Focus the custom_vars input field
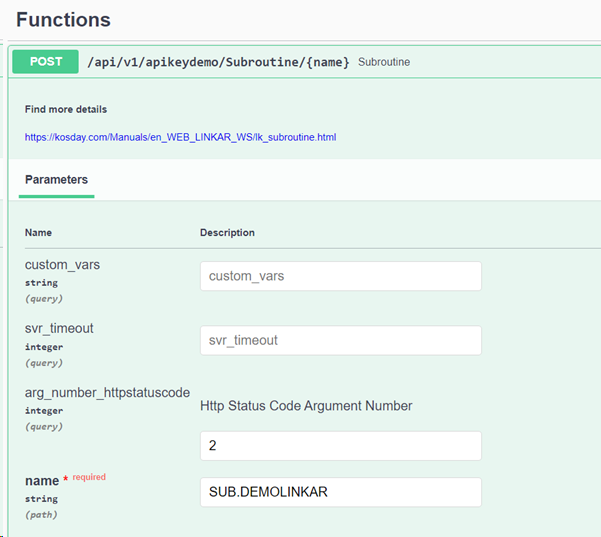The width and height of the screenshot is (601, 537). (340, 276)
